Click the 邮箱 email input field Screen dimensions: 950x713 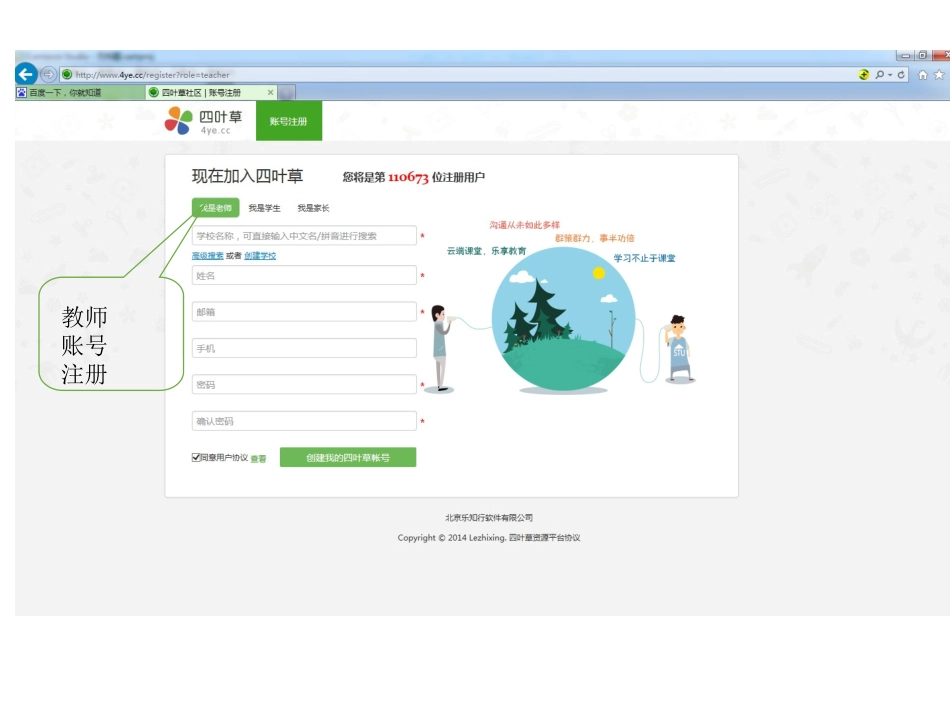click(x=304, y=311)
